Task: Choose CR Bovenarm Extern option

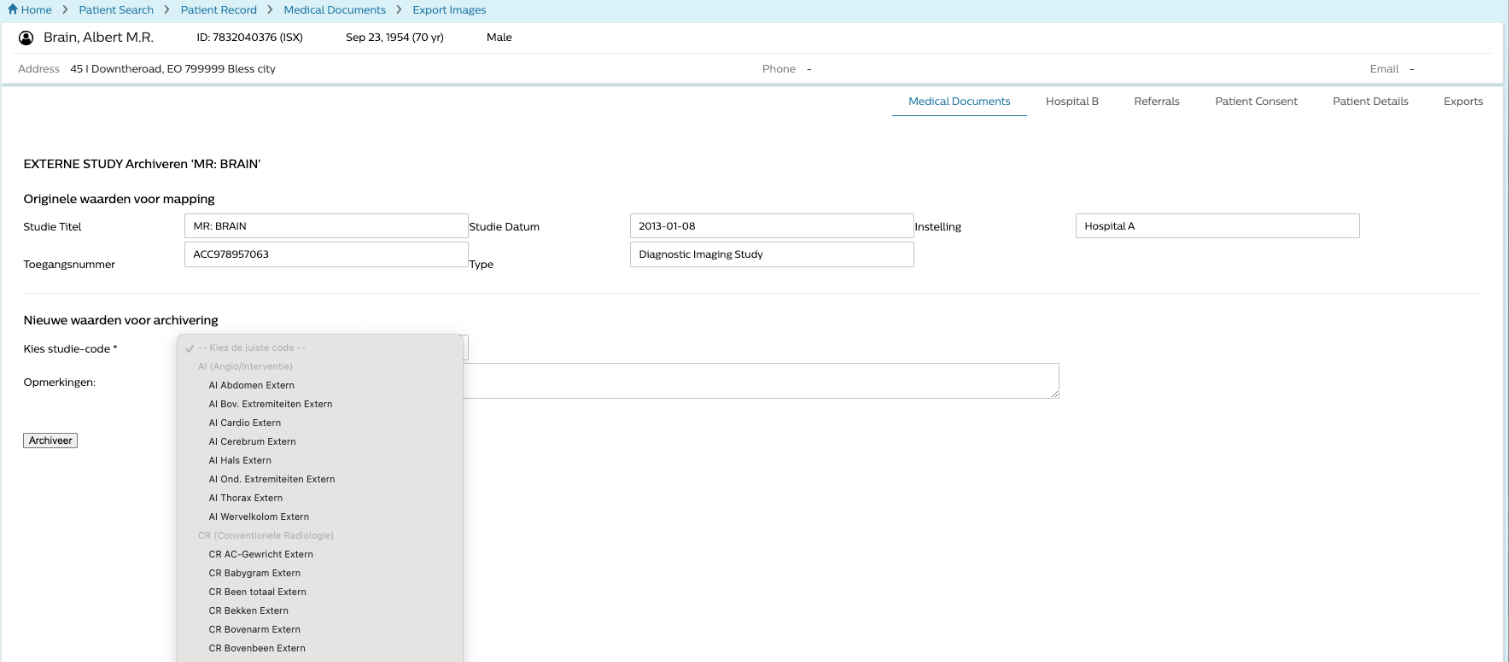Action: pyautogui.click(x=320, y=629)
